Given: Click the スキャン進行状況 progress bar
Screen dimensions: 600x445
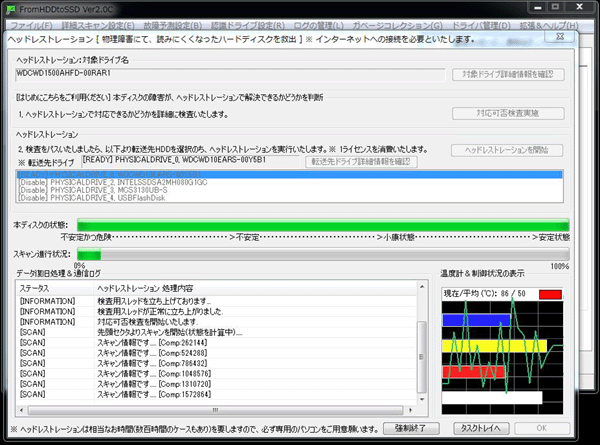Looking at the screenshot, I should pos(323,254).
